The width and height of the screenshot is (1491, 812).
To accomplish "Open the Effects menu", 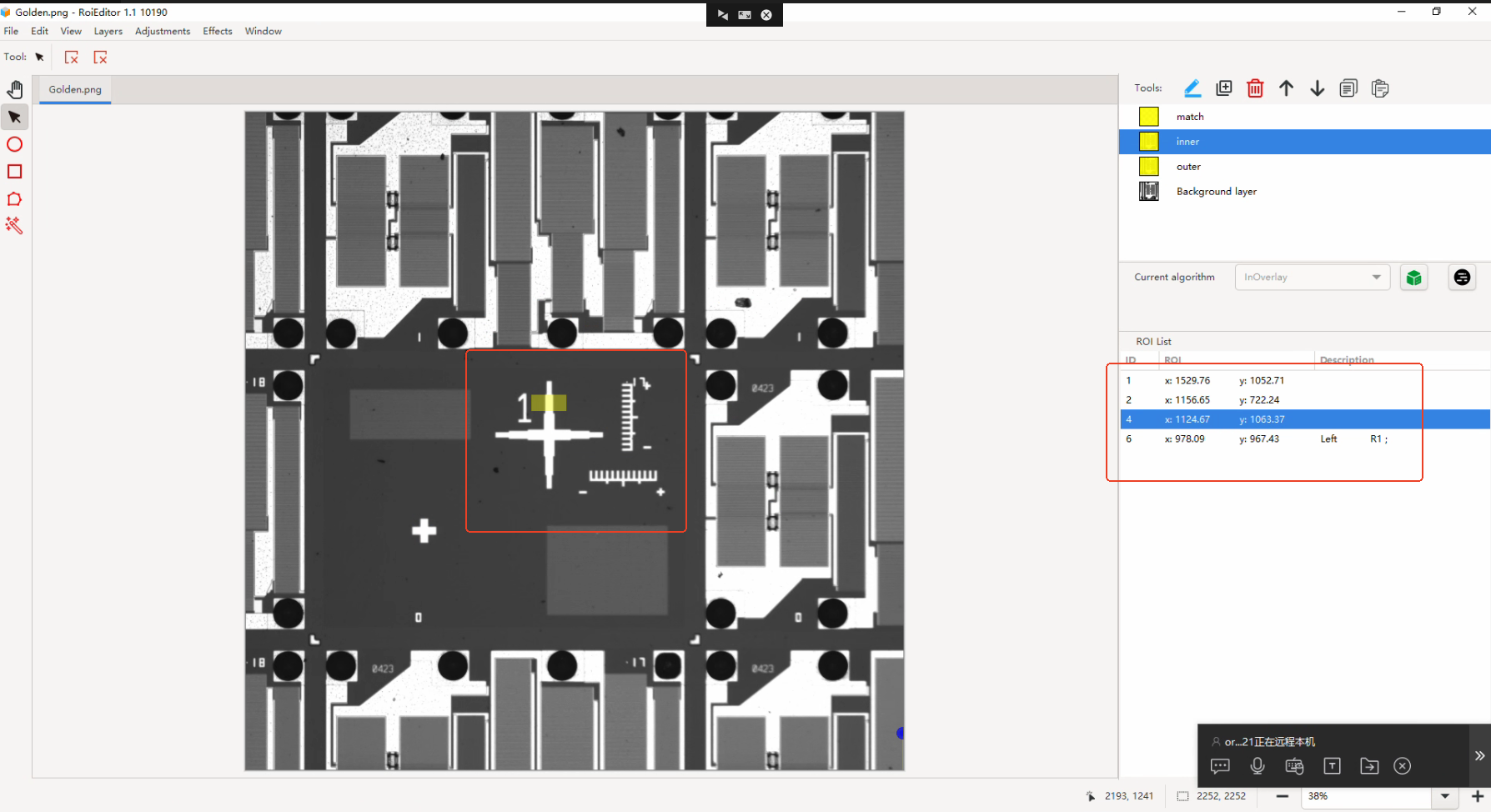I will click(218, 31).
